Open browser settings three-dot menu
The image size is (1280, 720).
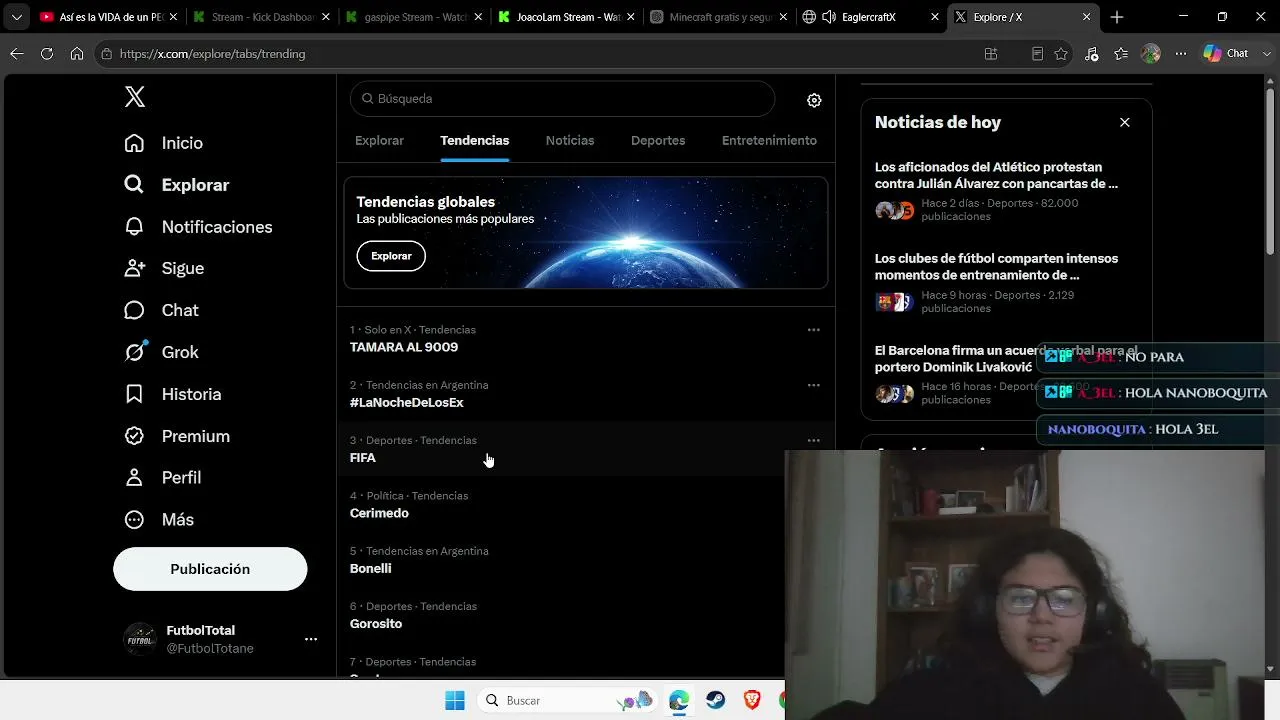pyautogui.click(x=1181, y=54)
